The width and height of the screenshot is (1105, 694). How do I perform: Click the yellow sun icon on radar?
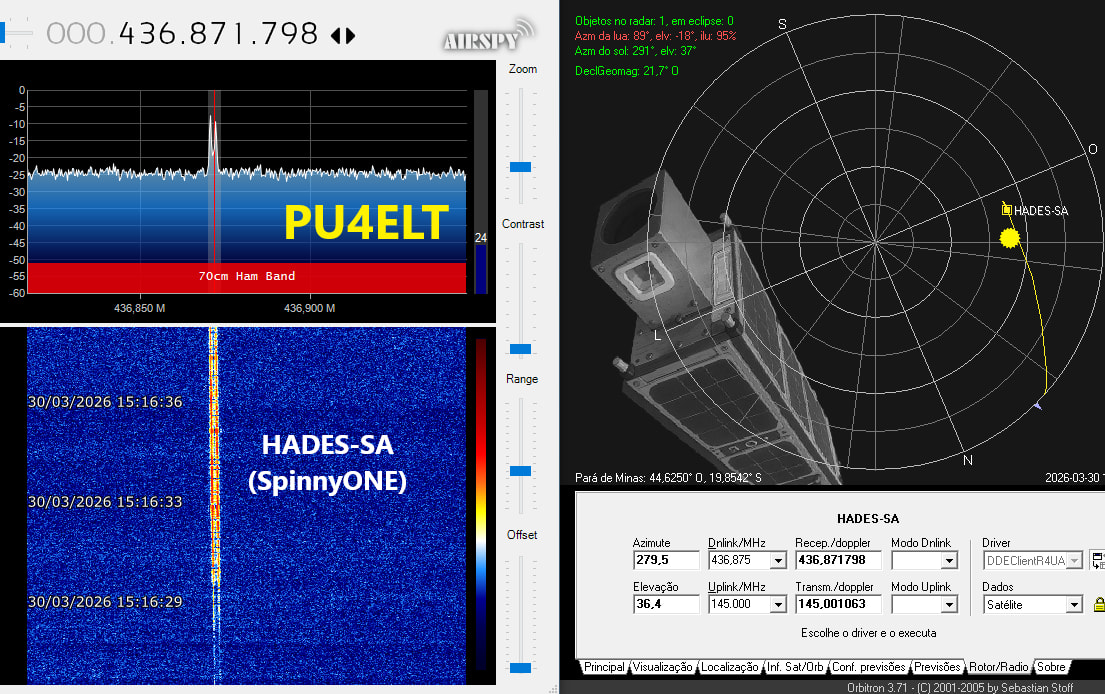tap(1009, 238)
